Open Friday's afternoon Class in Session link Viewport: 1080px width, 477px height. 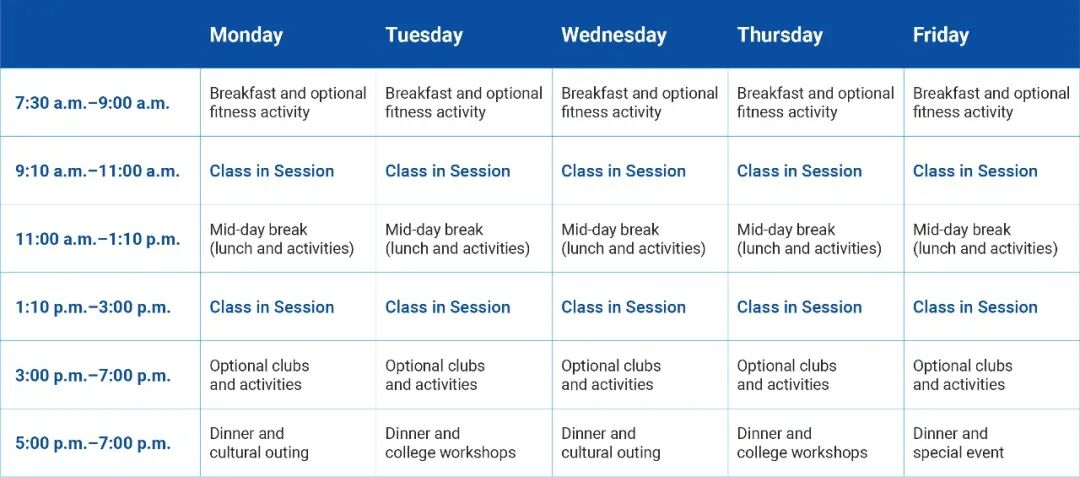click(975, 307)
